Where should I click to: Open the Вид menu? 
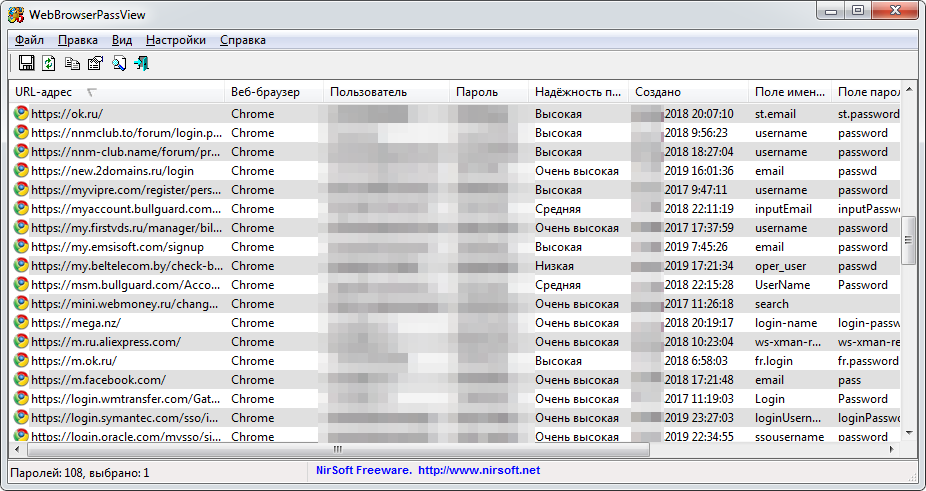(122, 40)
